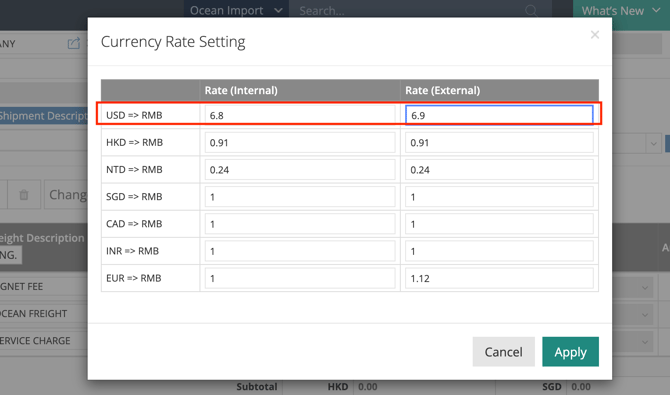Expand dropdown arrow on OCEAN FREIGHT row
670x395 pixels.
(x=645, y=315)
